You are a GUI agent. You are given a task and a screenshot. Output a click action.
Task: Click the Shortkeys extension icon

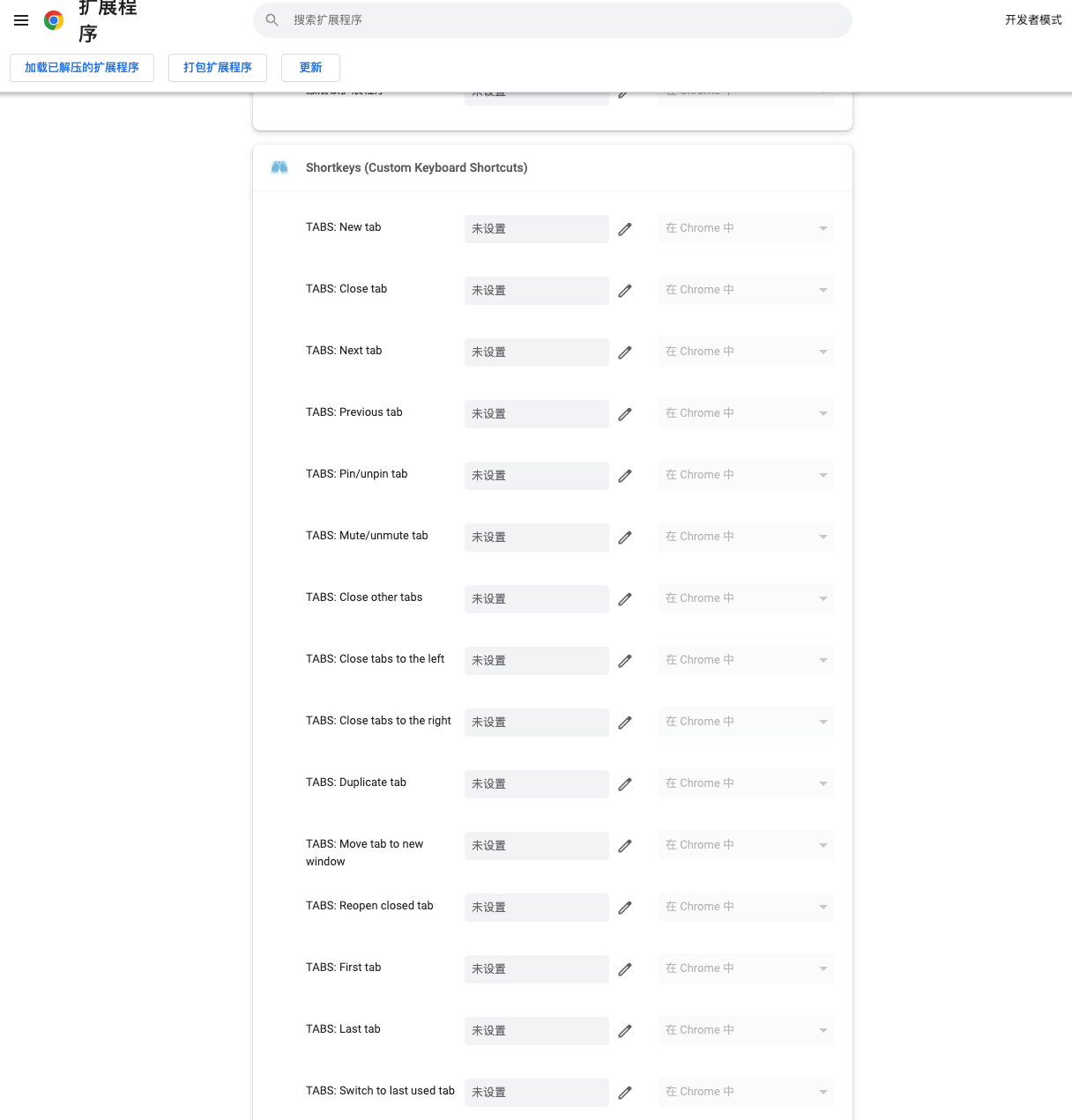279,167
